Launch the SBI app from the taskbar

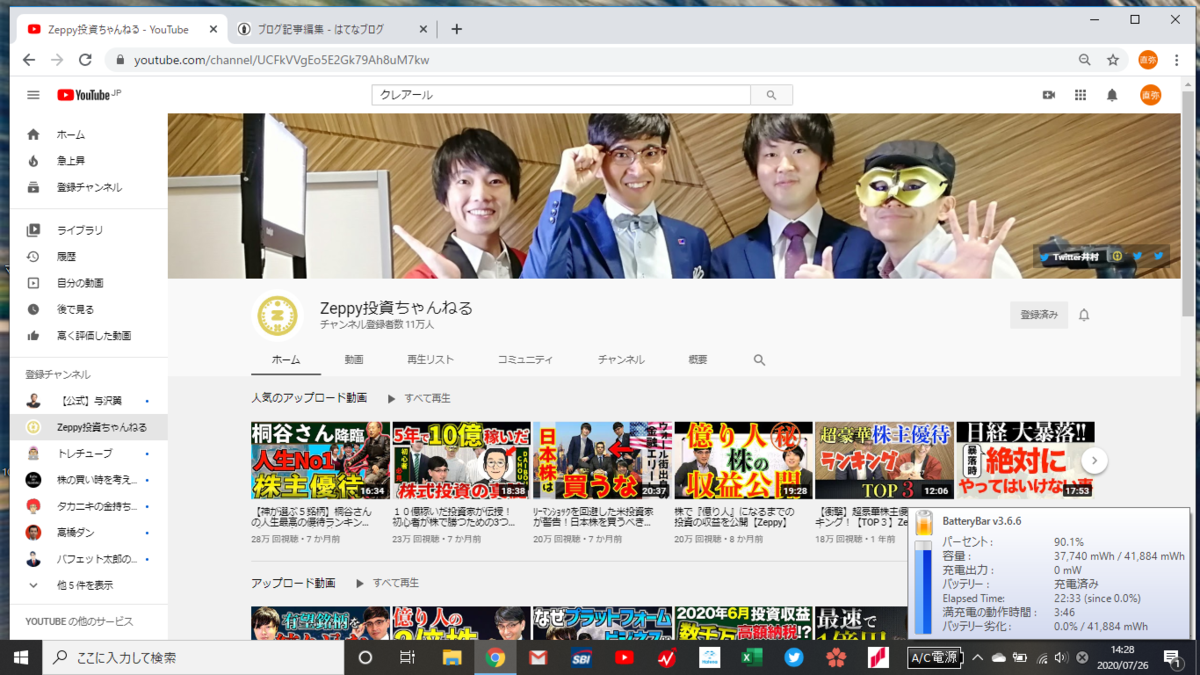(581, 657)
